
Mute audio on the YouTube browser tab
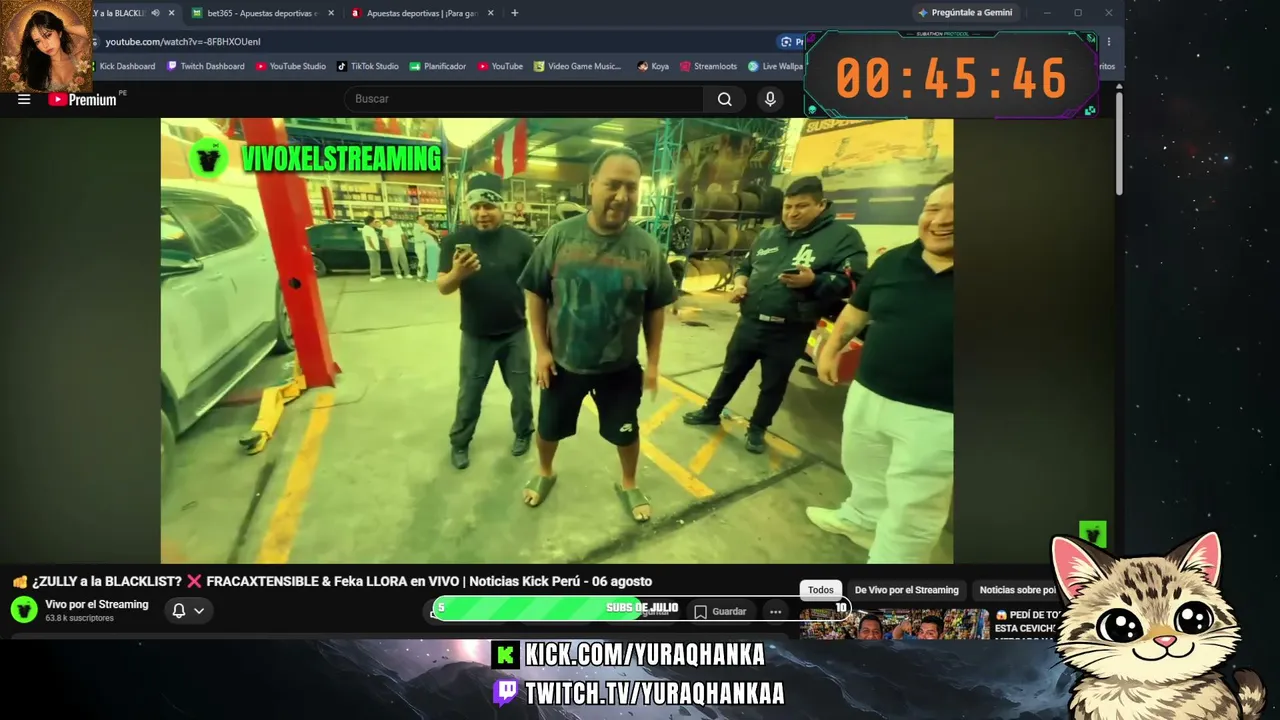click(155, 13)
